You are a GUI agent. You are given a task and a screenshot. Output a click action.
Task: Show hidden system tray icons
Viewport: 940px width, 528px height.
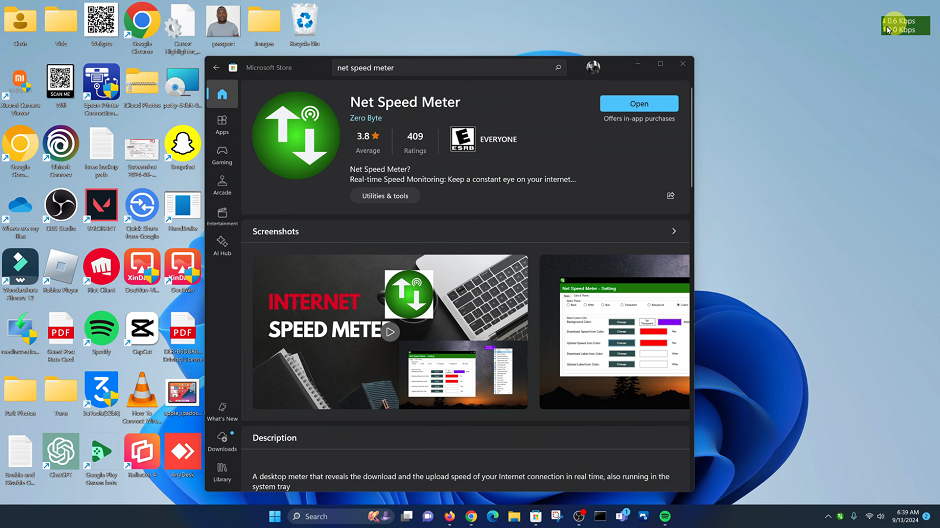click(828, 516)
